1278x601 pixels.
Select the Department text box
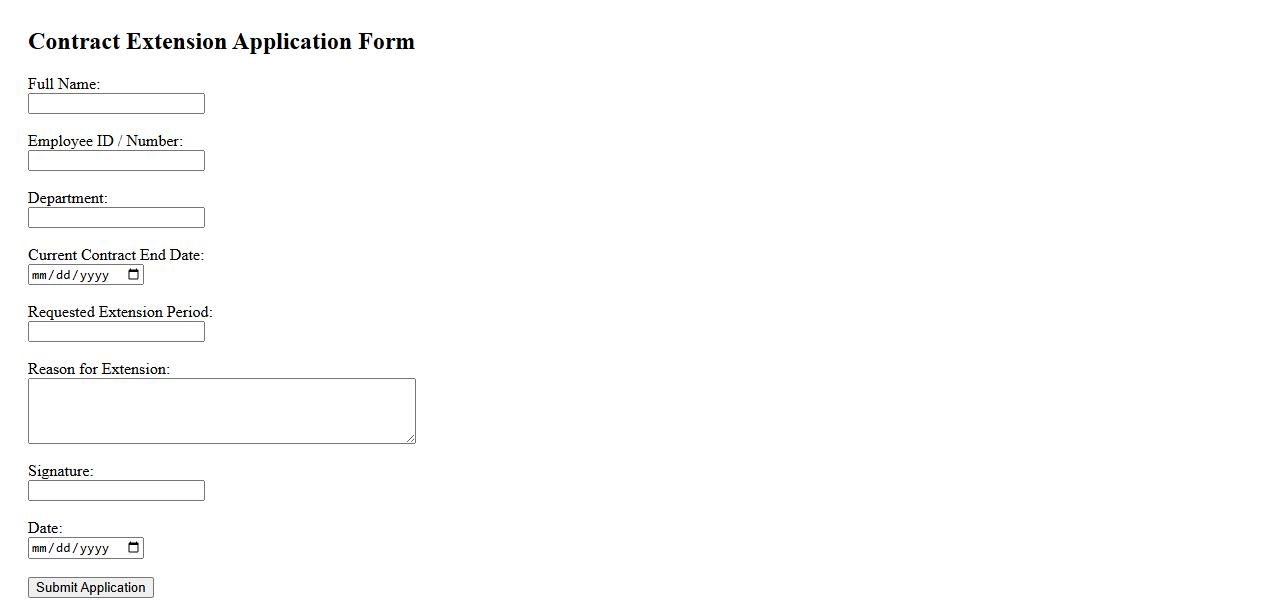click(116, 218)
